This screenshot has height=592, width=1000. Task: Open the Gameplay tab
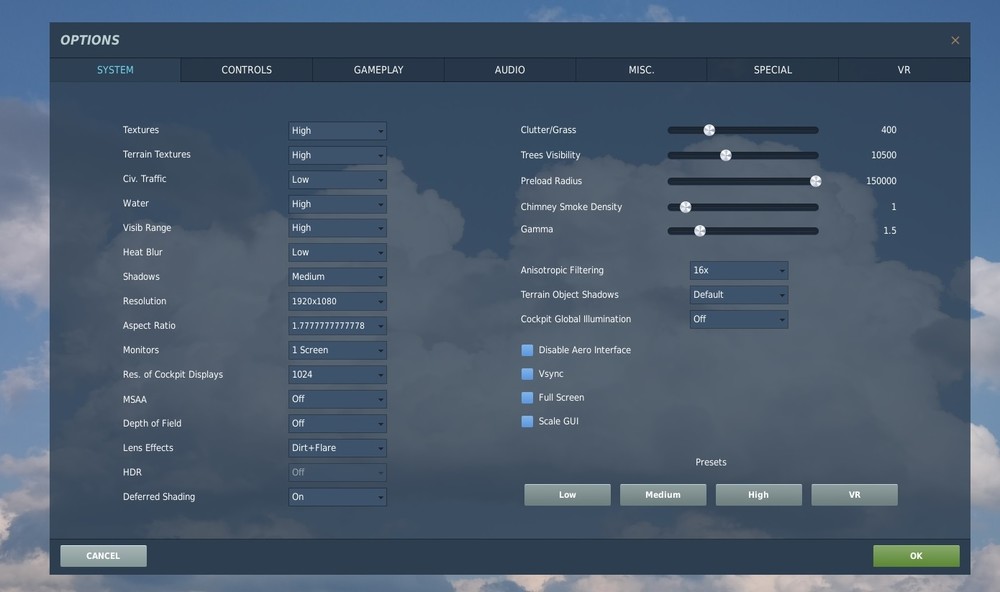[378, 70]
